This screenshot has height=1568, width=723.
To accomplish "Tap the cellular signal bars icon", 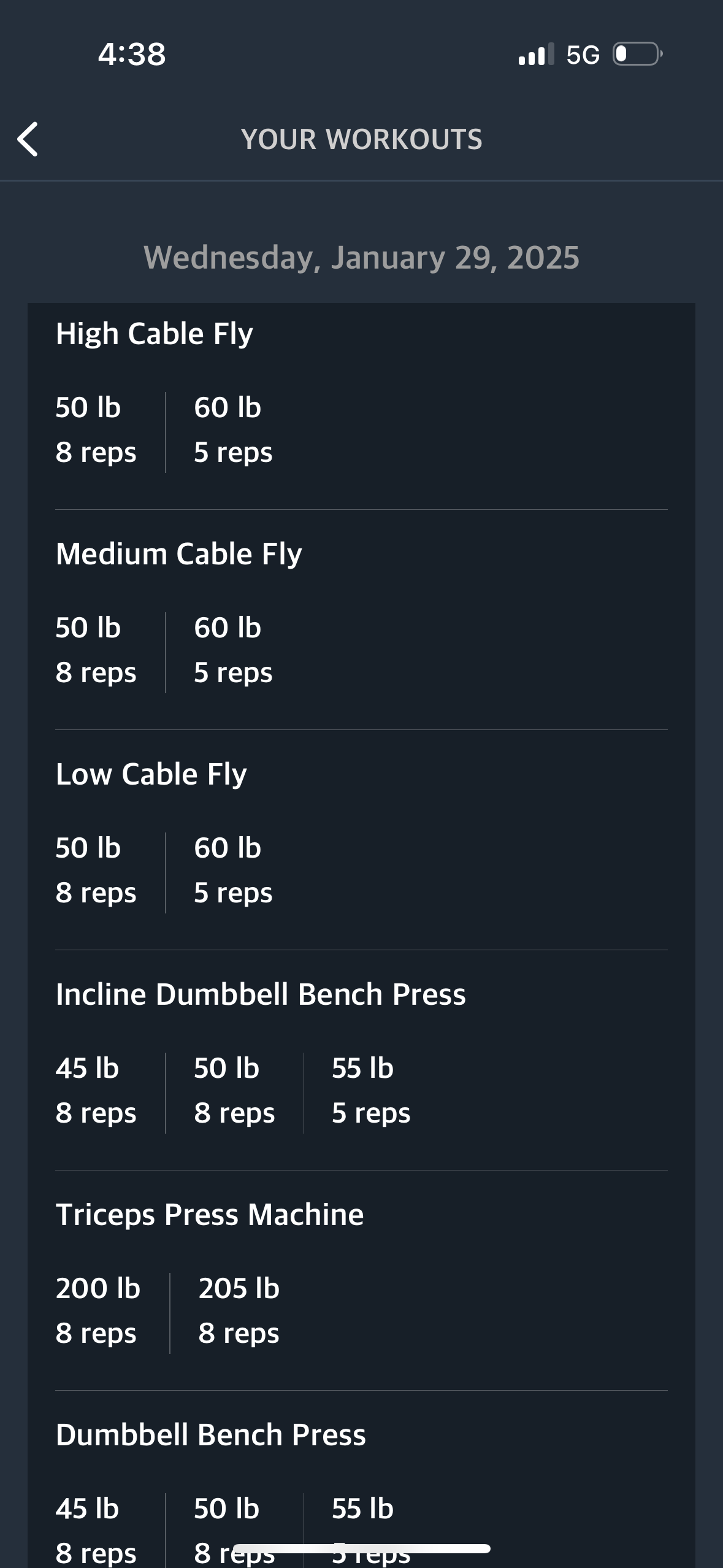I will pos(536,54).
